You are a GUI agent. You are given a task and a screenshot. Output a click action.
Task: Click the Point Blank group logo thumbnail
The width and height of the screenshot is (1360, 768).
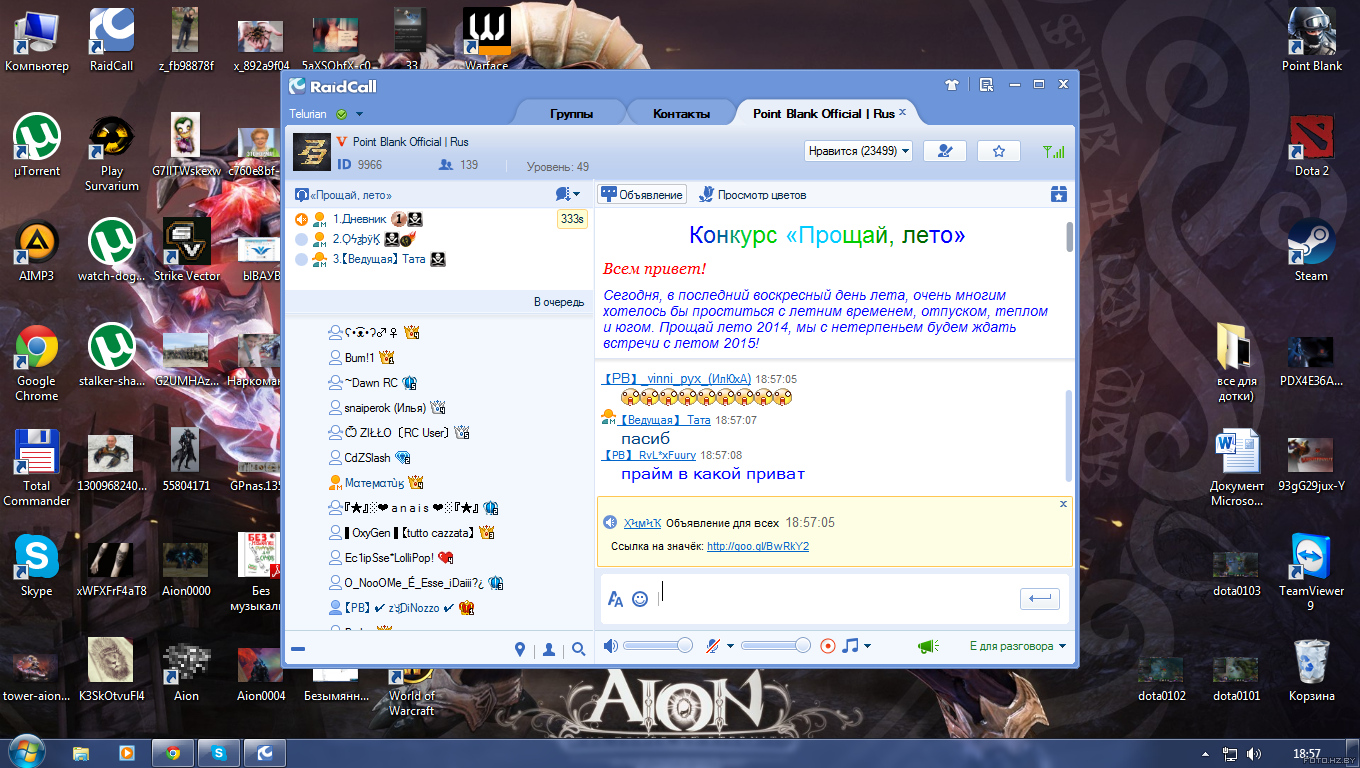(x=312, y=152)
